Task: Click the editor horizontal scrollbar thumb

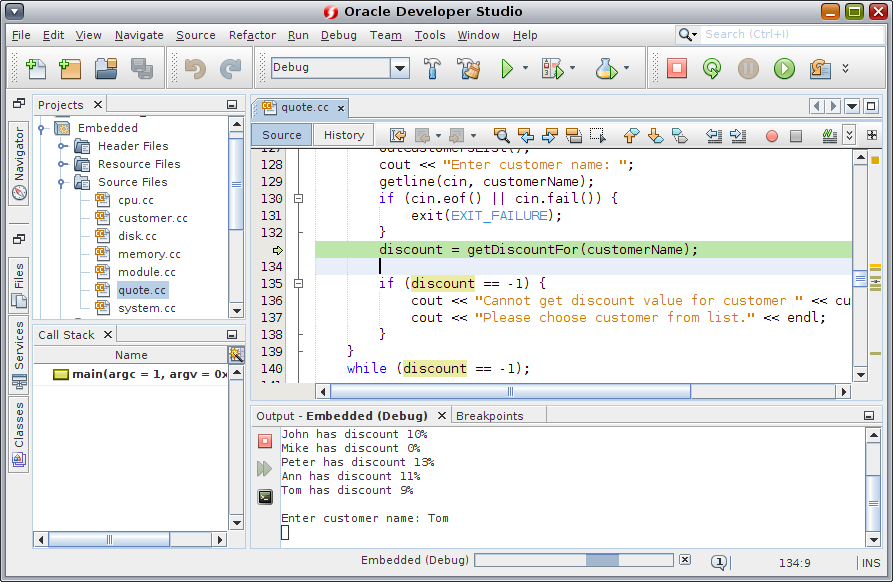Action: 510,392
